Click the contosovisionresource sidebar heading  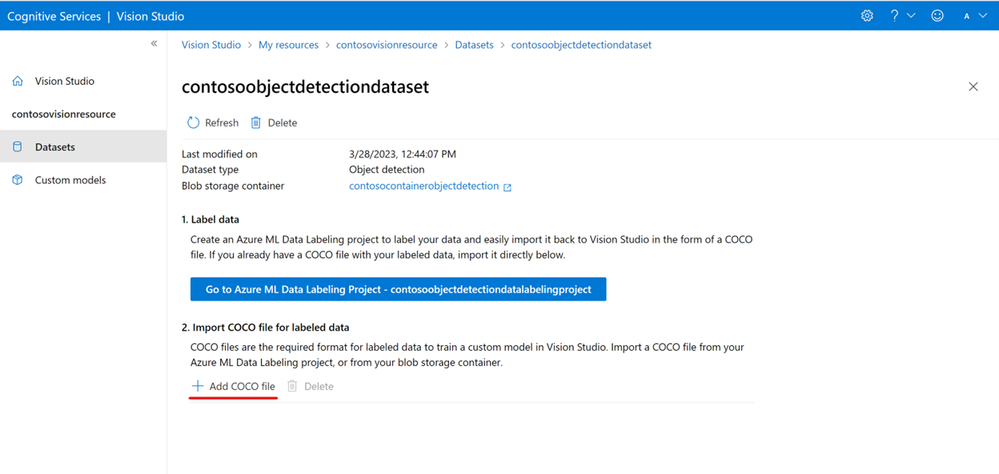tap(64, 115)
